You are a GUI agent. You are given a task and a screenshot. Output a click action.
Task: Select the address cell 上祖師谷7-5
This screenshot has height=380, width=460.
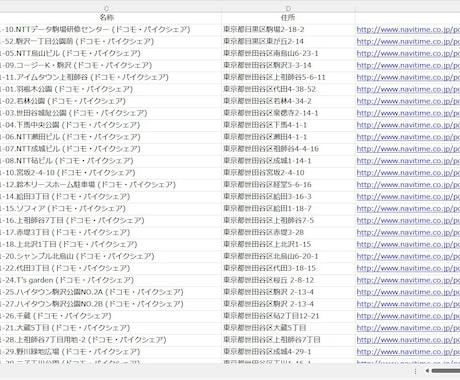tap(288, 221)
